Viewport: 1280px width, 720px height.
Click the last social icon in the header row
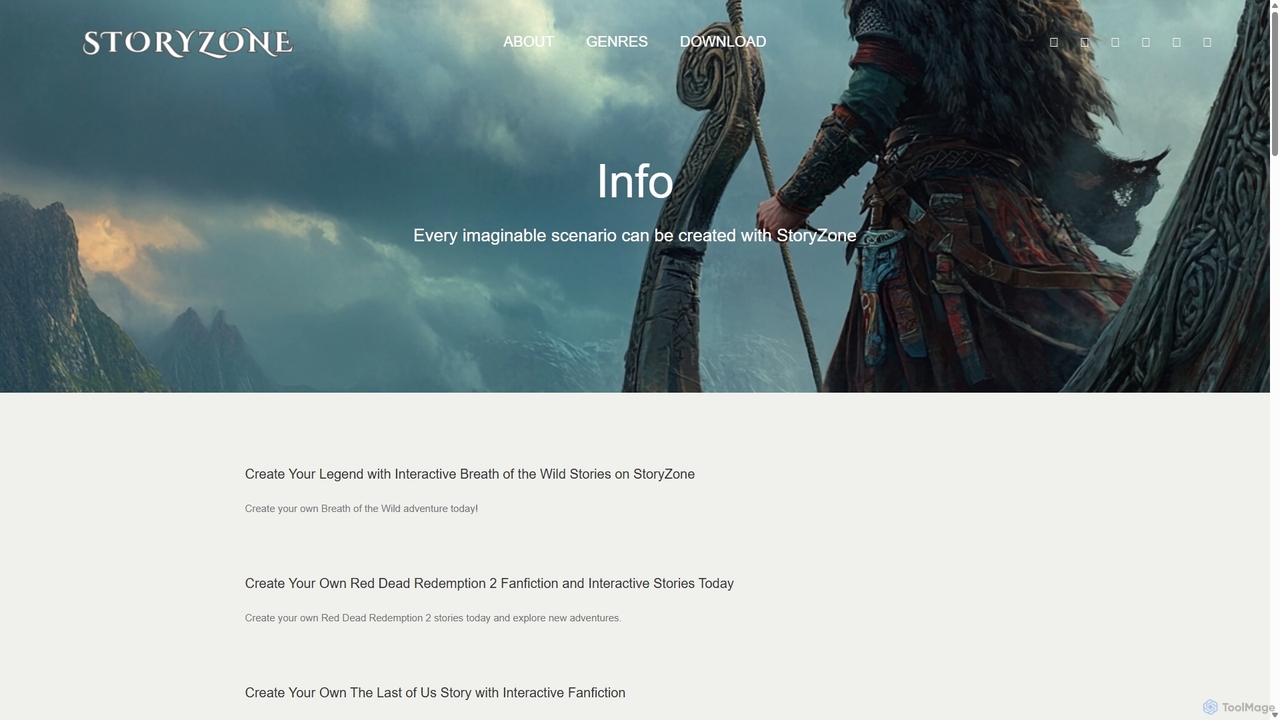(1207, 42)
